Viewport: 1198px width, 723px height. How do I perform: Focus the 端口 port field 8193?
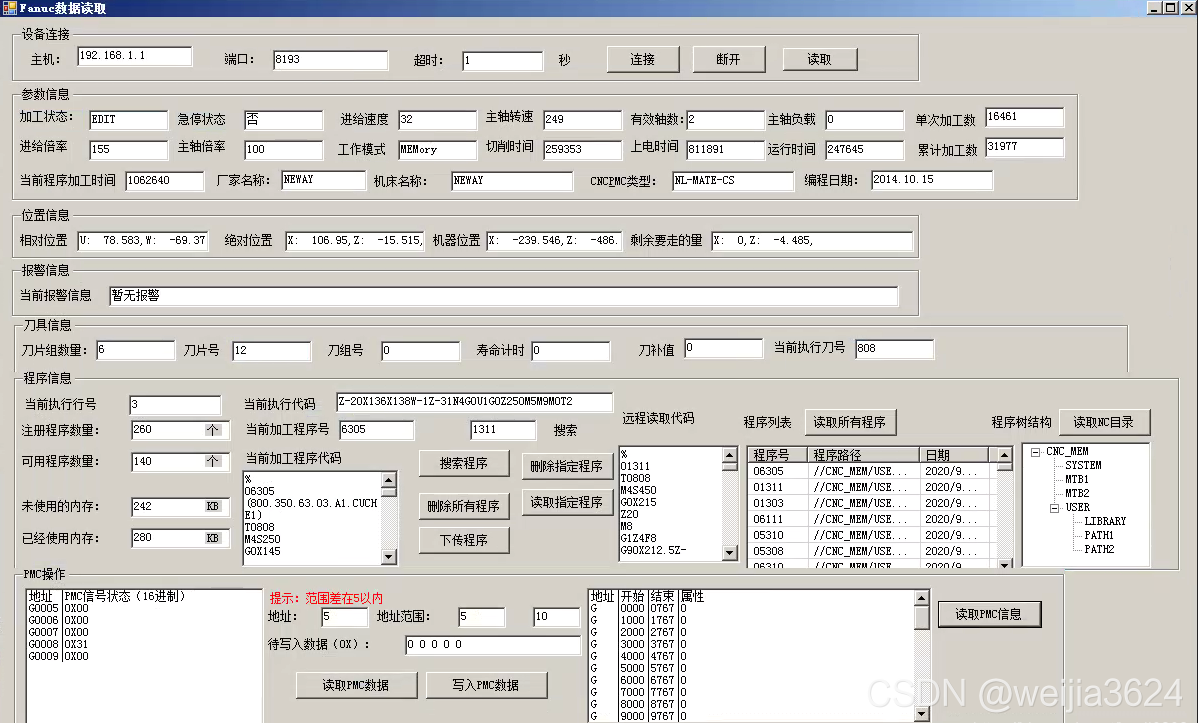(x=330, y=60)
